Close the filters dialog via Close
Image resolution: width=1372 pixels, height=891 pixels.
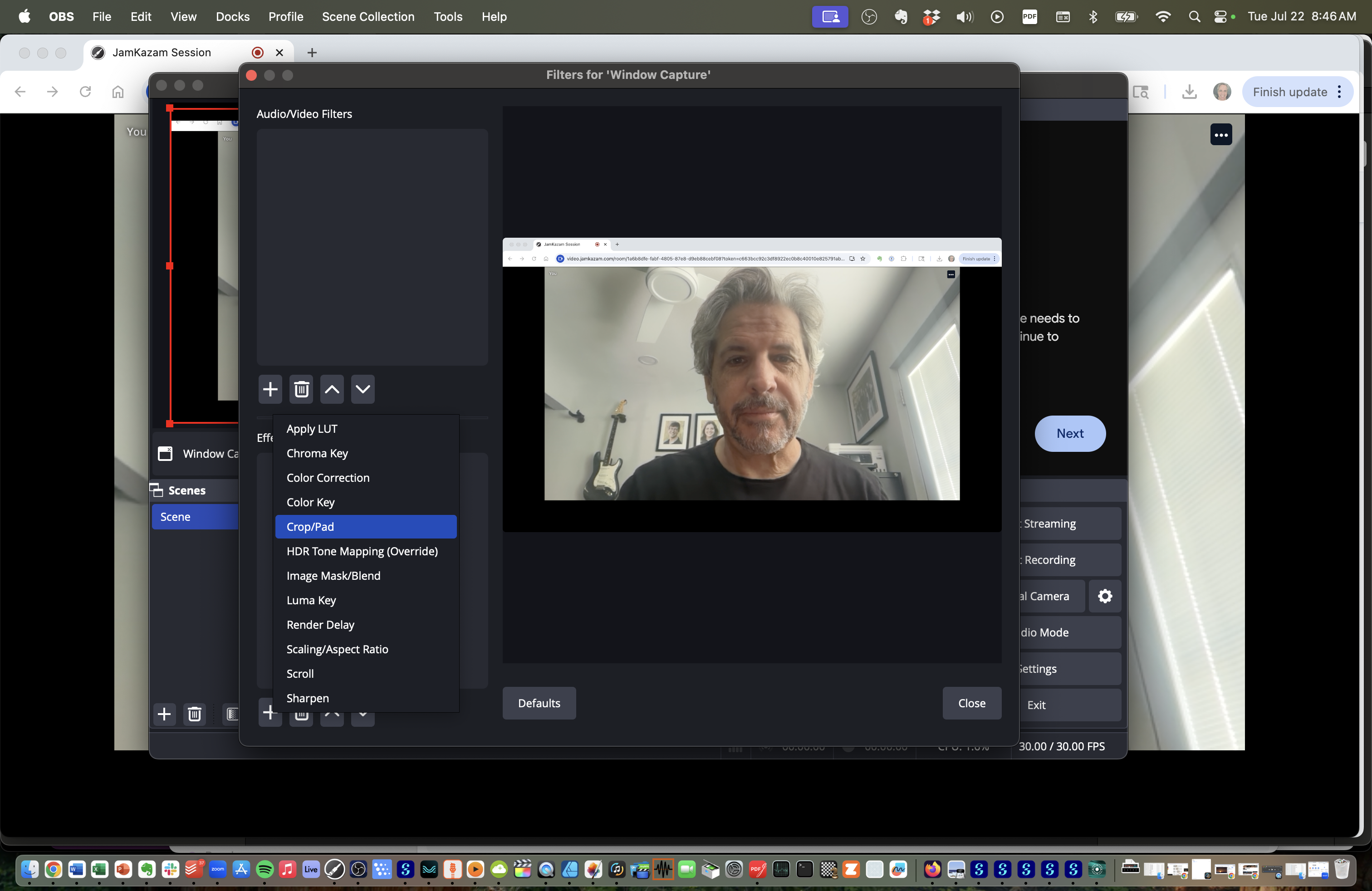tap(971, 703)
